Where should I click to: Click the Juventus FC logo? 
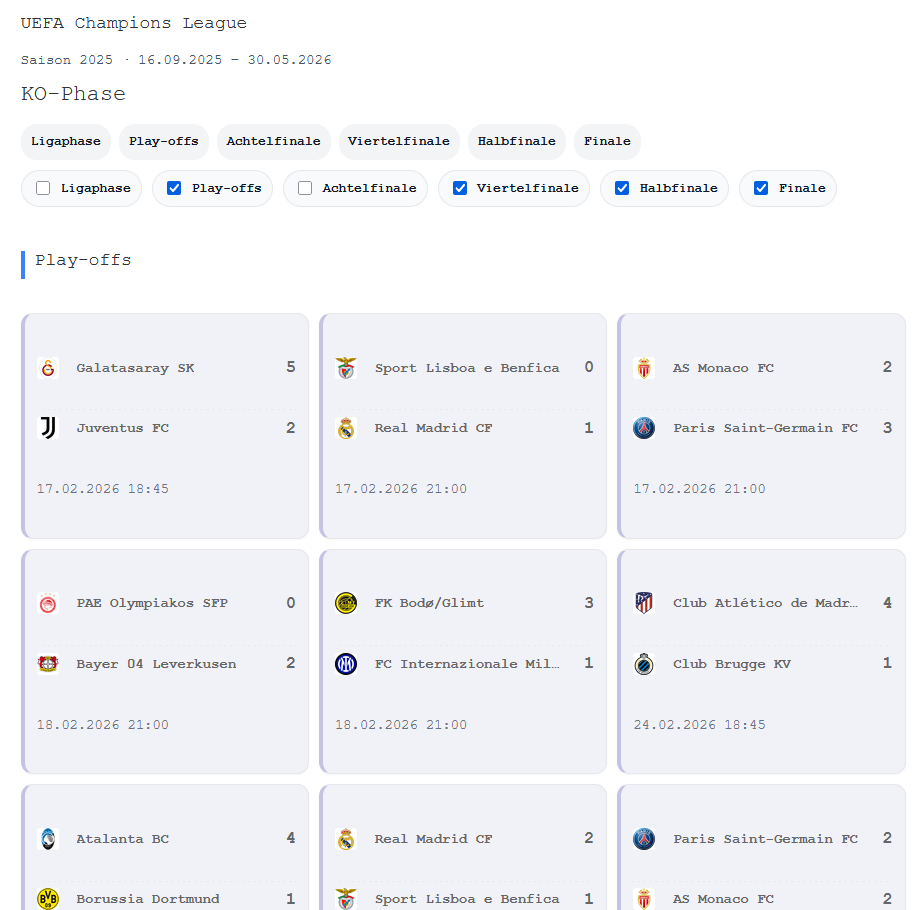point(48,428)
